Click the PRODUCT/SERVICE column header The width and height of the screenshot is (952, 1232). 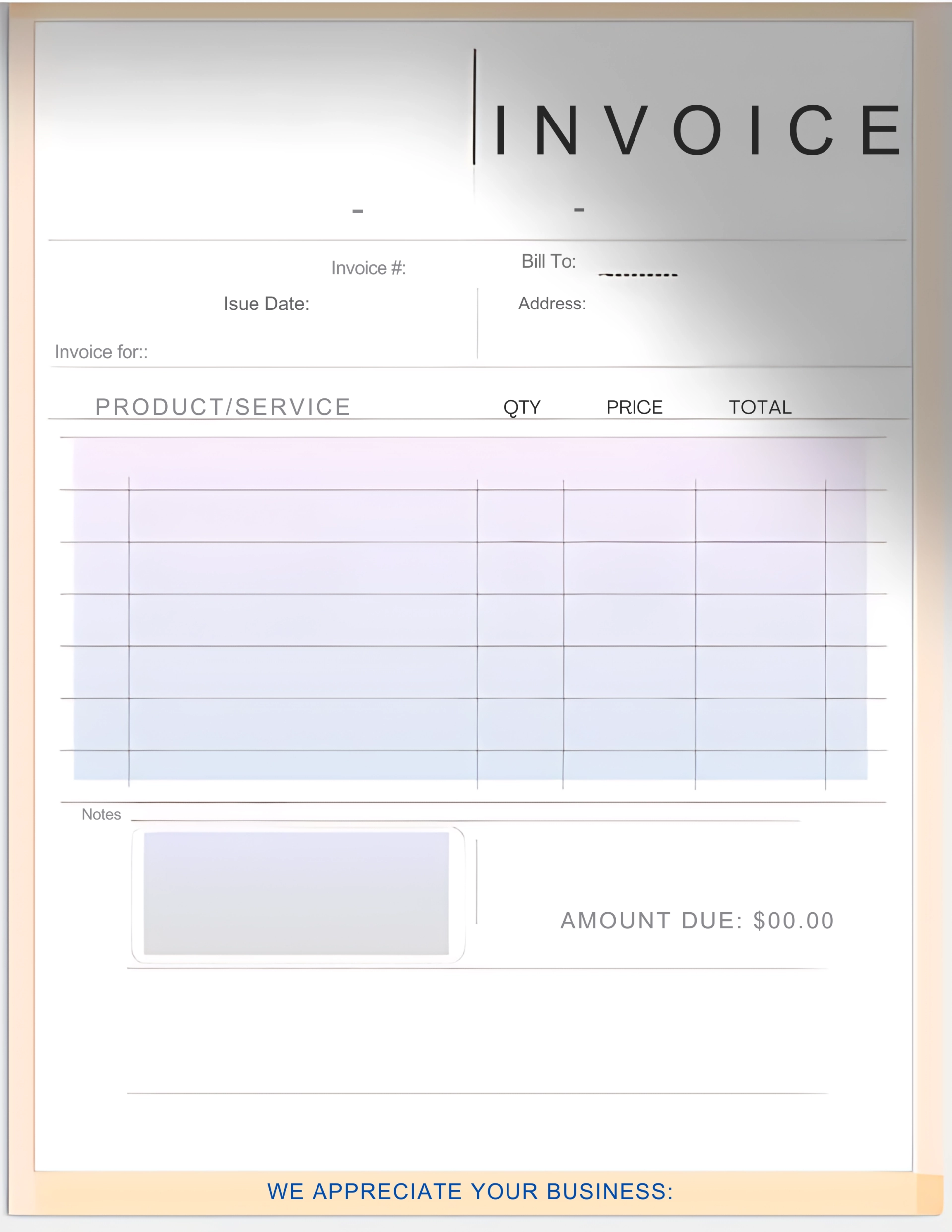[x=223, y=407]
